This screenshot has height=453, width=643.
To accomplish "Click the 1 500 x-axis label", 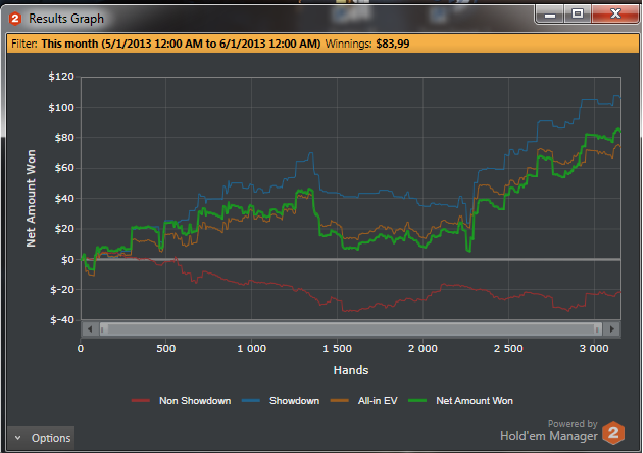I will 337,349.
